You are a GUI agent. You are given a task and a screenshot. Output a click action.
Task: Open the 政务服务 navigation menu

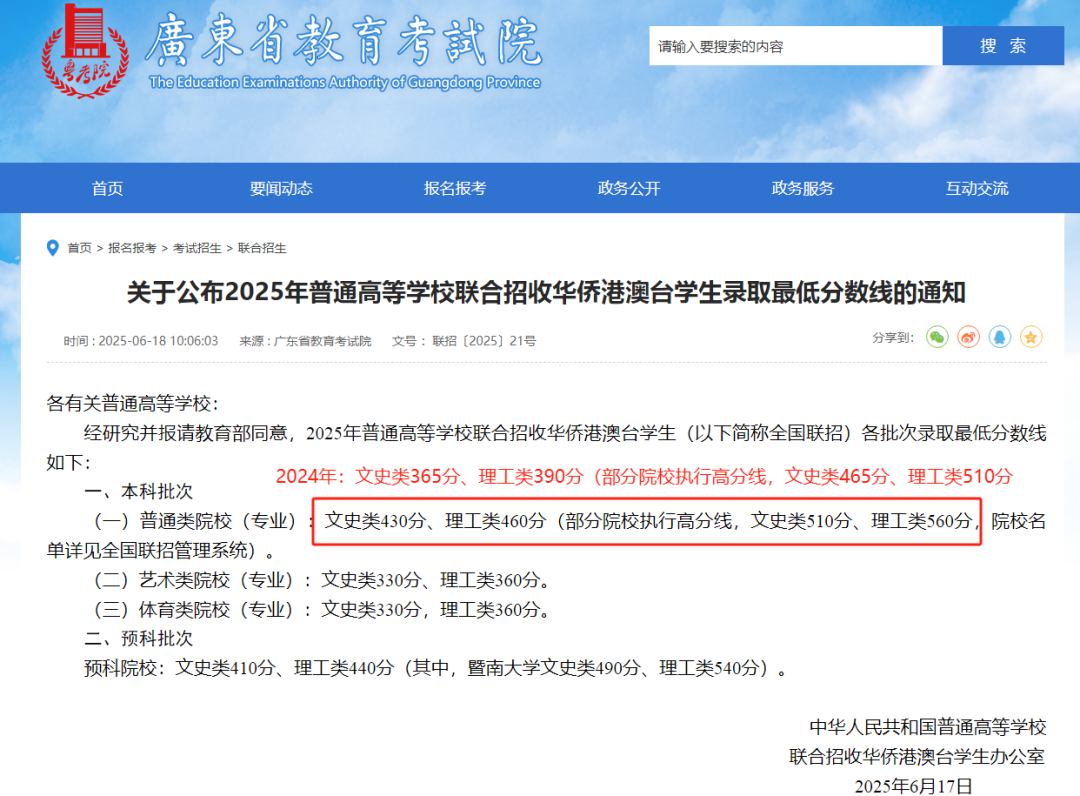(x=802, y=188)
